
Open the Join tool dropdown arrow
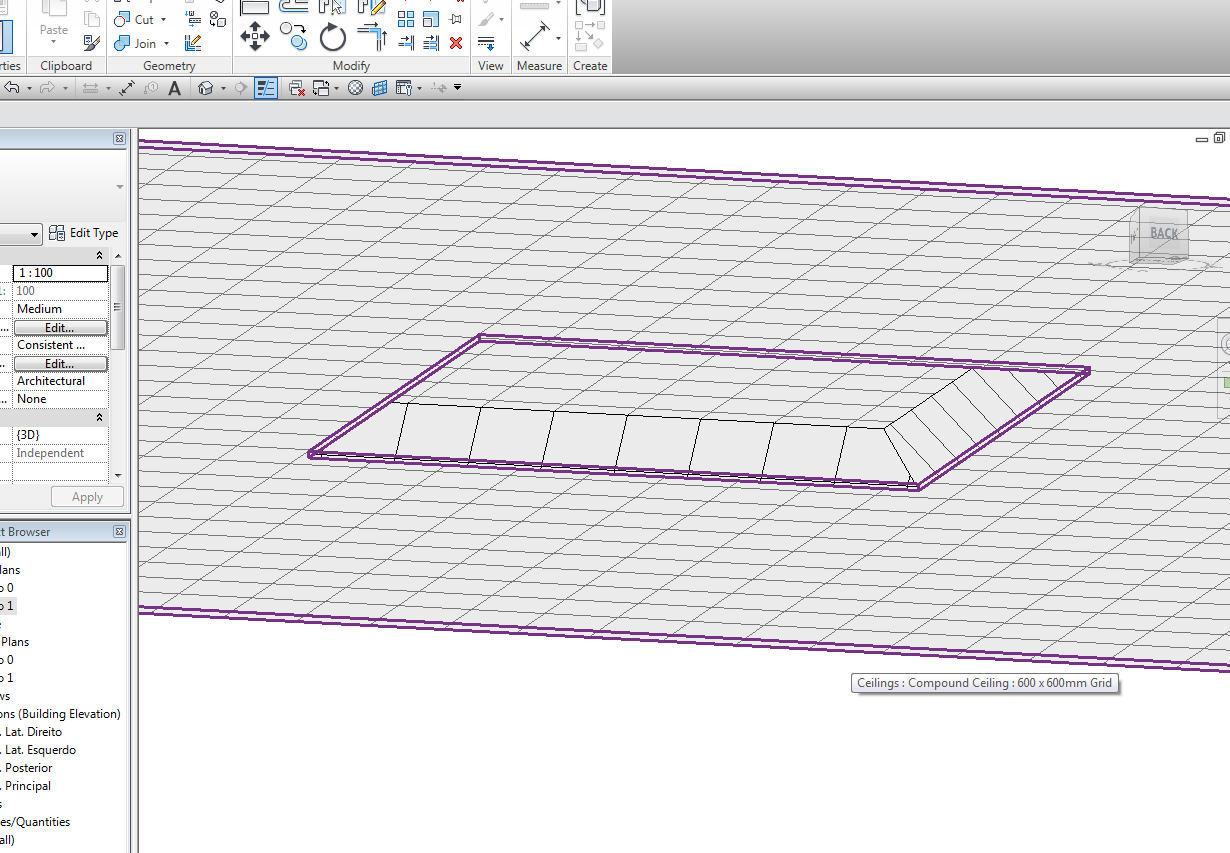click(x=167, y=44)
